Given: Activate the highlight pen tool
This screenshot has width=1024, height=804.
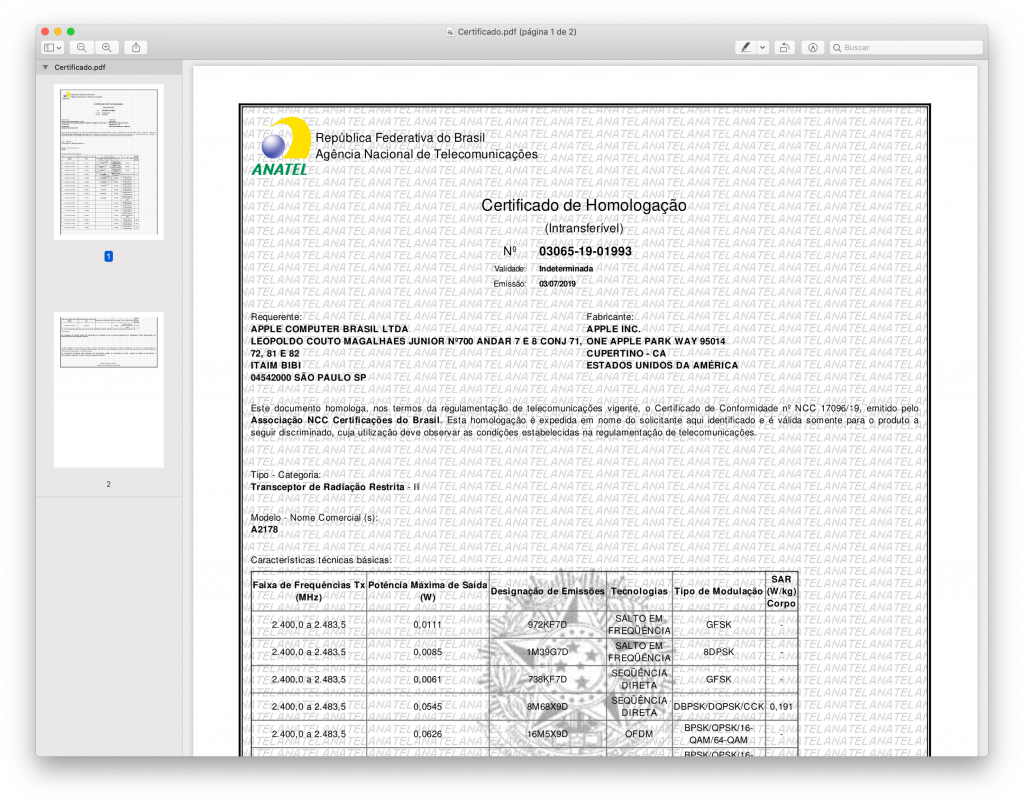Looking at the screenshot, I should pos(745,48).
